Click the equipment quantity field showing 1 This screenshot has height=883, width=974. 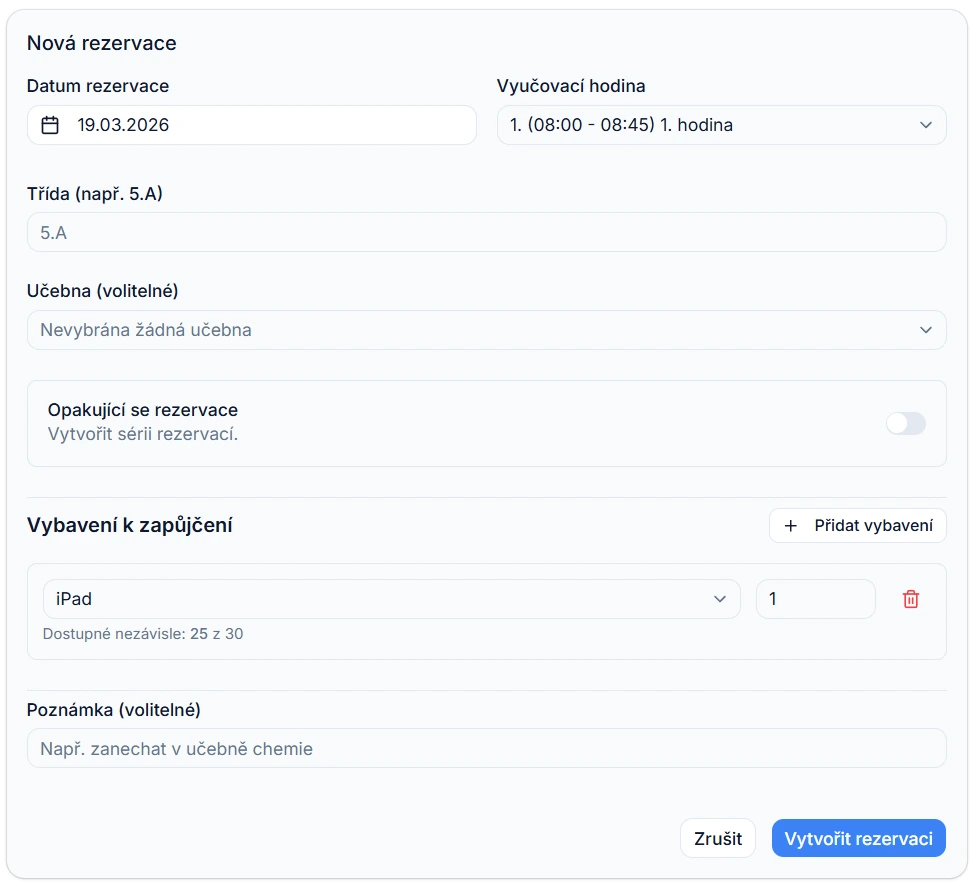(x=815, y=599)
